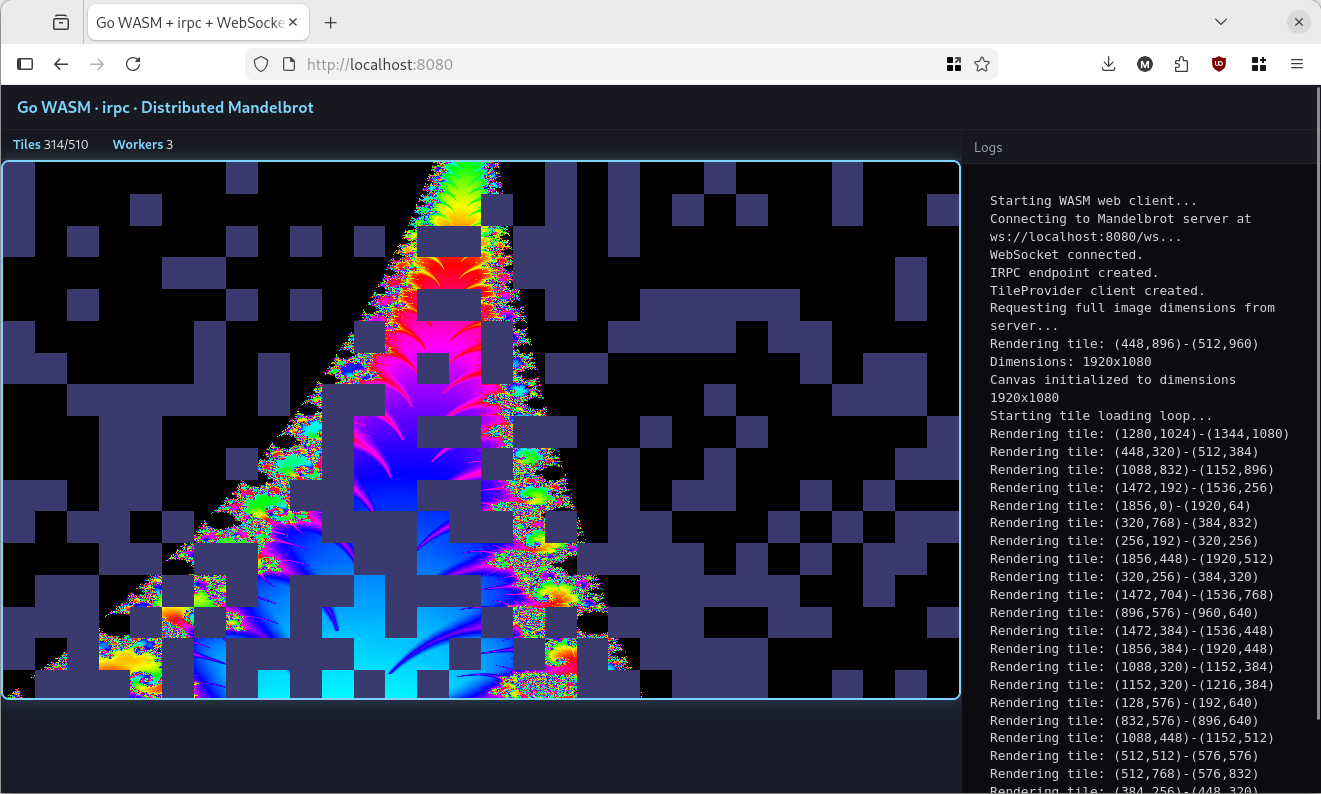Click the Distributed Mandelbrot page title
Image resolution: width=1321 pixels, height=794 pixels.
(165, 107)
